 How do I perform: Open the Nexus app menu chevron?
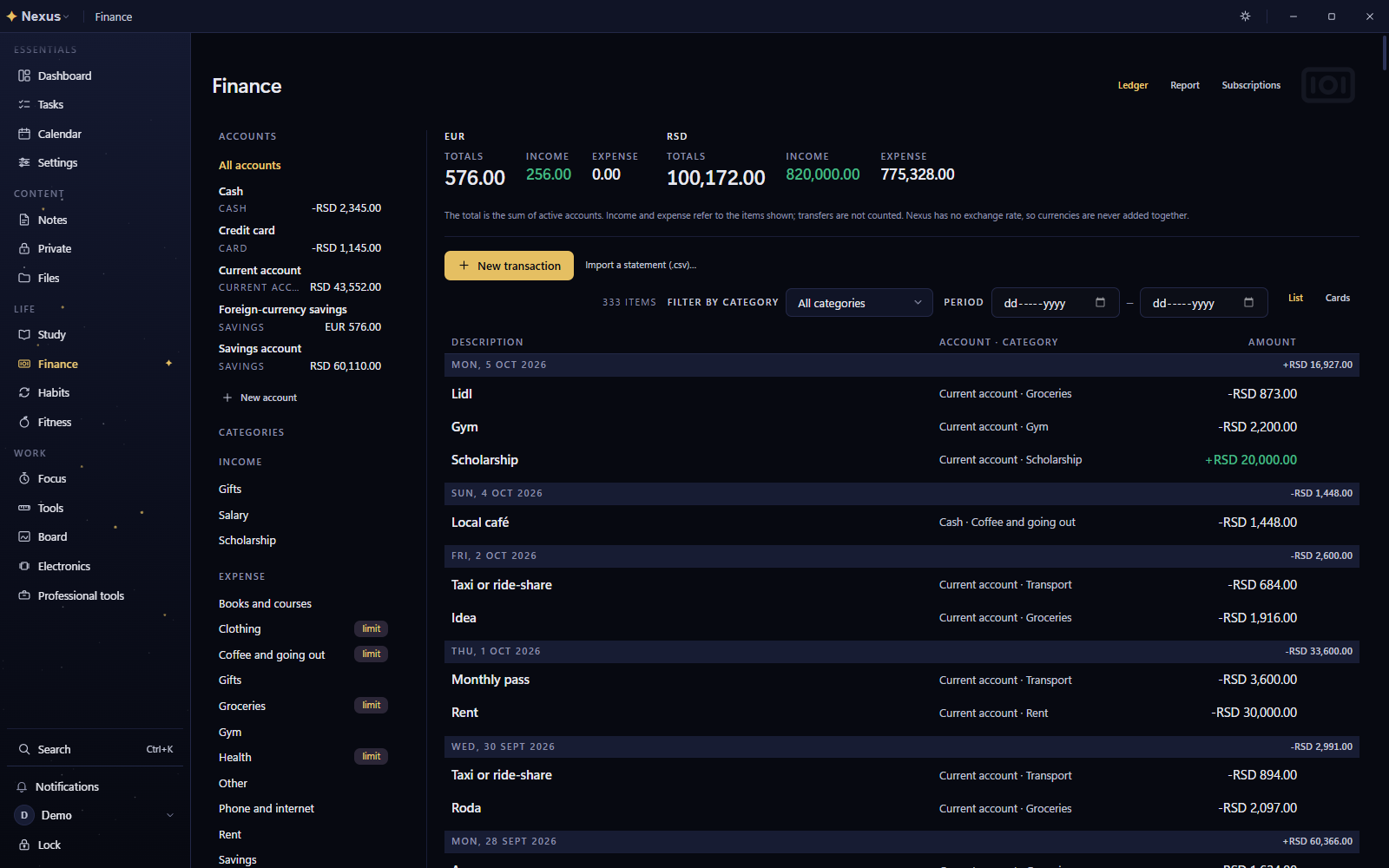point(66,16)
